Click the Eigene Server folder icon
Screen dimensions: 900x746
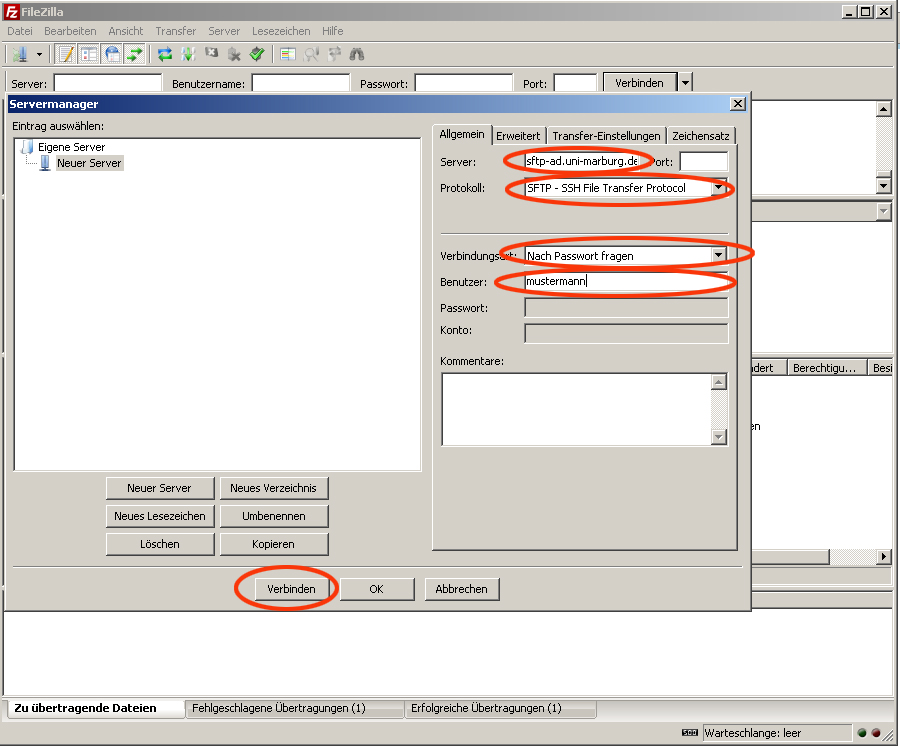tap(27, 147)
